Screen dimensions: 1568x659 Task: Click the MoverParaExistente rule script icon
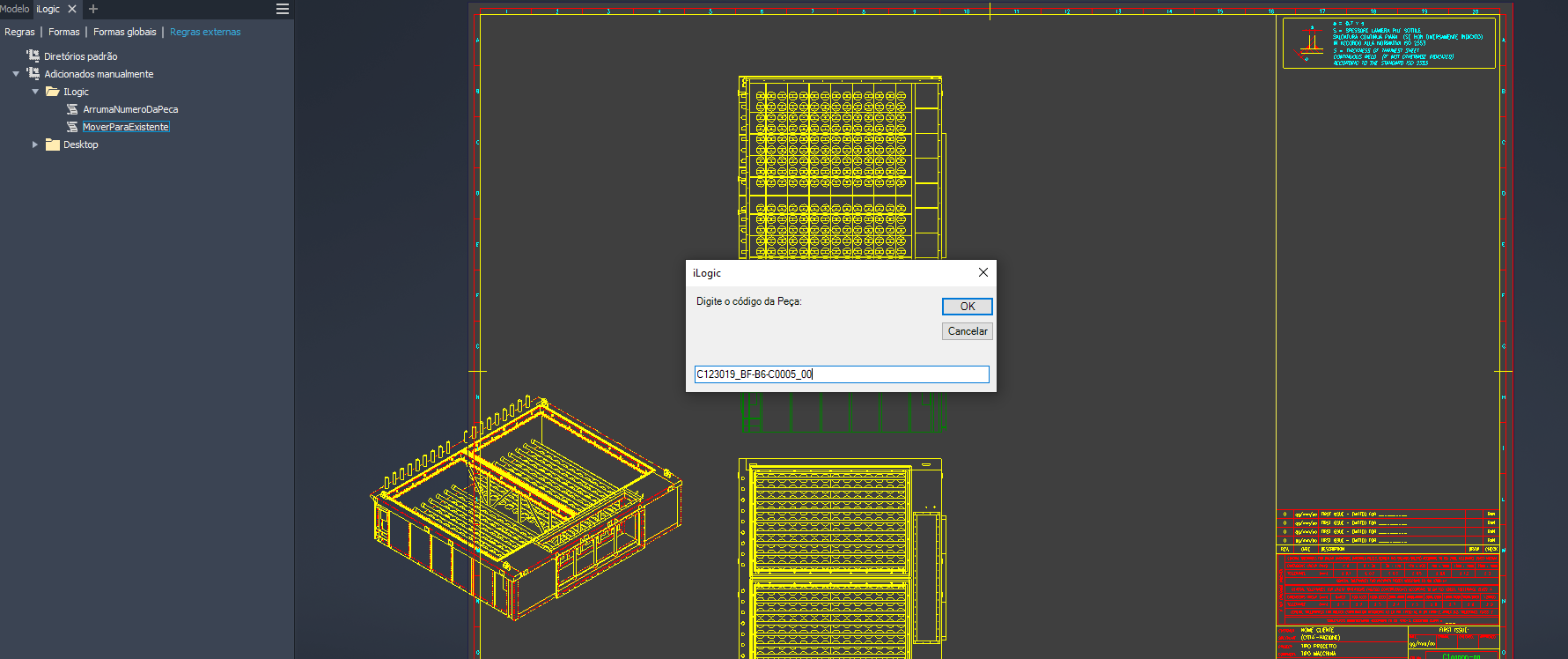click(72, 127)
